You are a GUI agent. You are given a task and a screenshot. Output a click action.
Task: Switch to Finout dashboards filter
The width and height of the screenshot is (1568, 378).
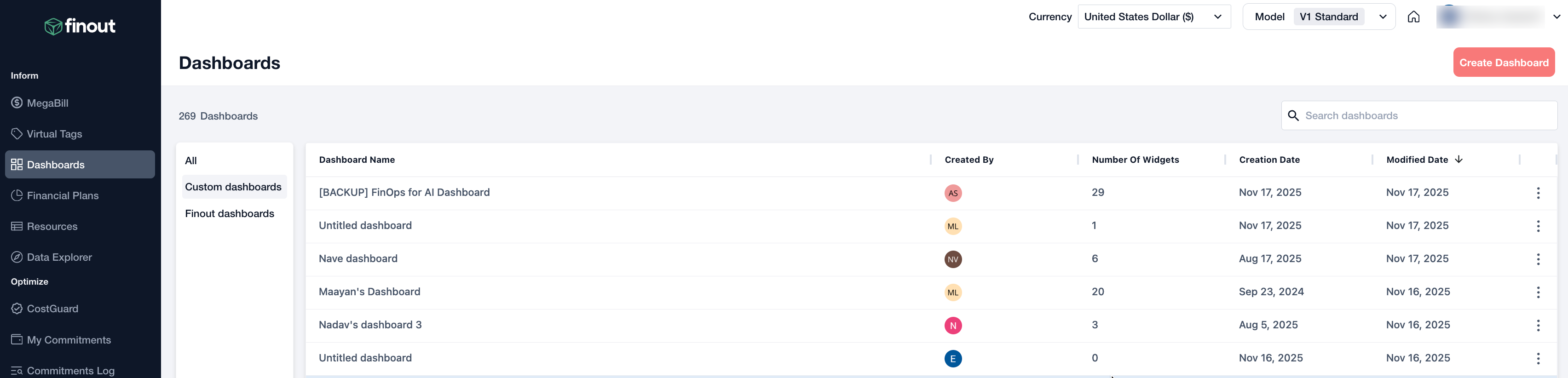(x=230, y=214)
